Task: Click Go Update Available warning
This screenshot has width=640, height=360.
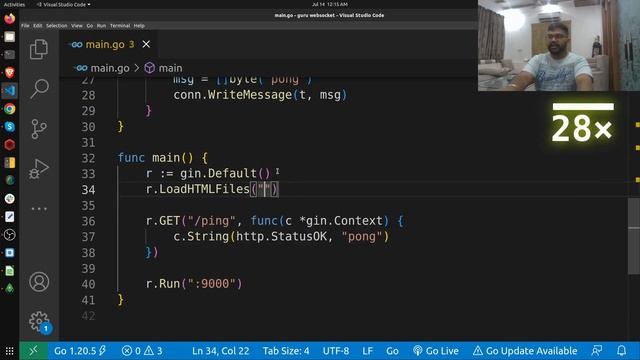Action: pyautogui.click(x=525, y=351)
